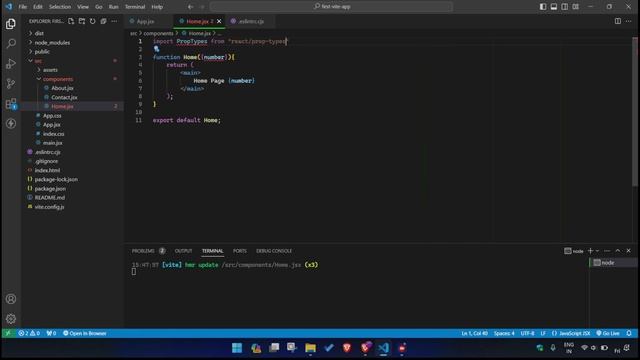Viewport: 640px width, 360px height.
Task: Change UTF-8 file encoding
Action: [527, 333]
